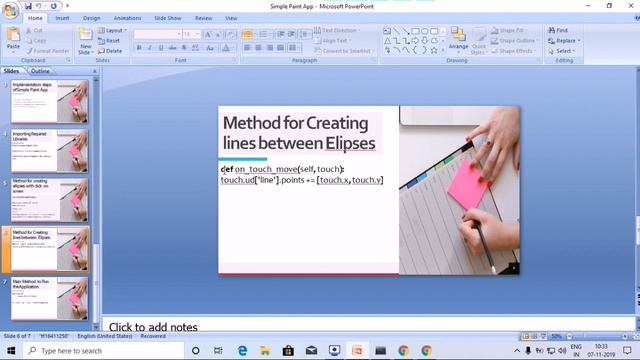
Task: Toggle Bold formatting
Action: click(139, 48)
